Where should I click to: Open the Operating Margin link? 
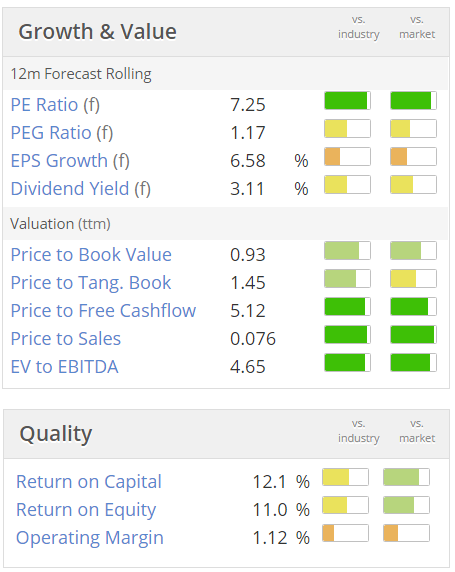pos(90,538)
